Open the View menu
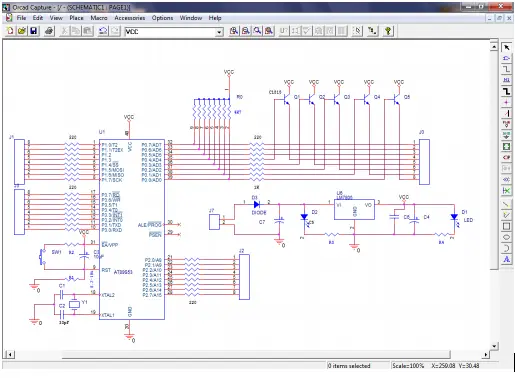The image size is (515, 378). 56,18
